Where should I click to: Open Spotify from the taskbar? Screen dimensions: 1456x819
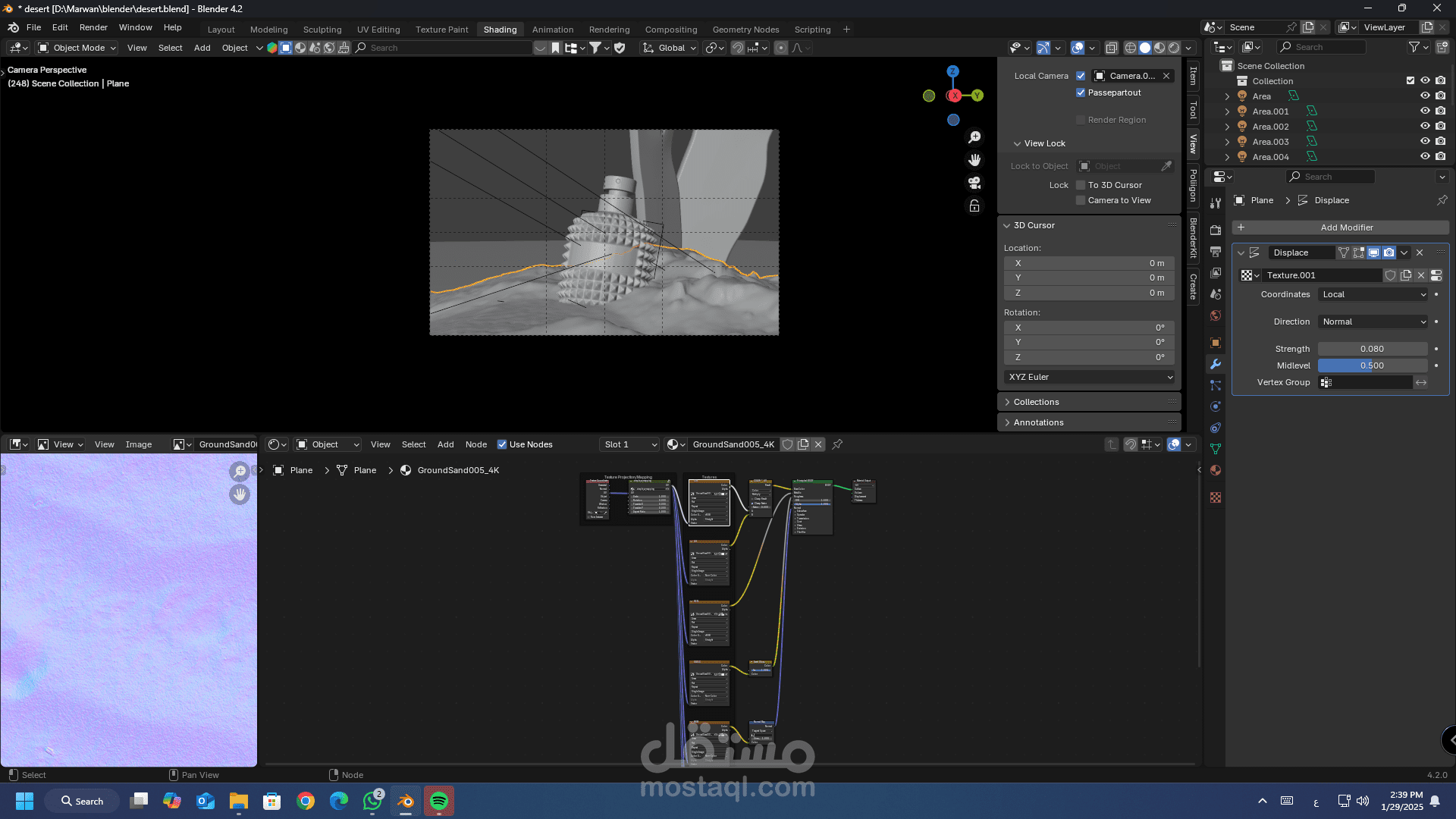click(x=439, y=801)
